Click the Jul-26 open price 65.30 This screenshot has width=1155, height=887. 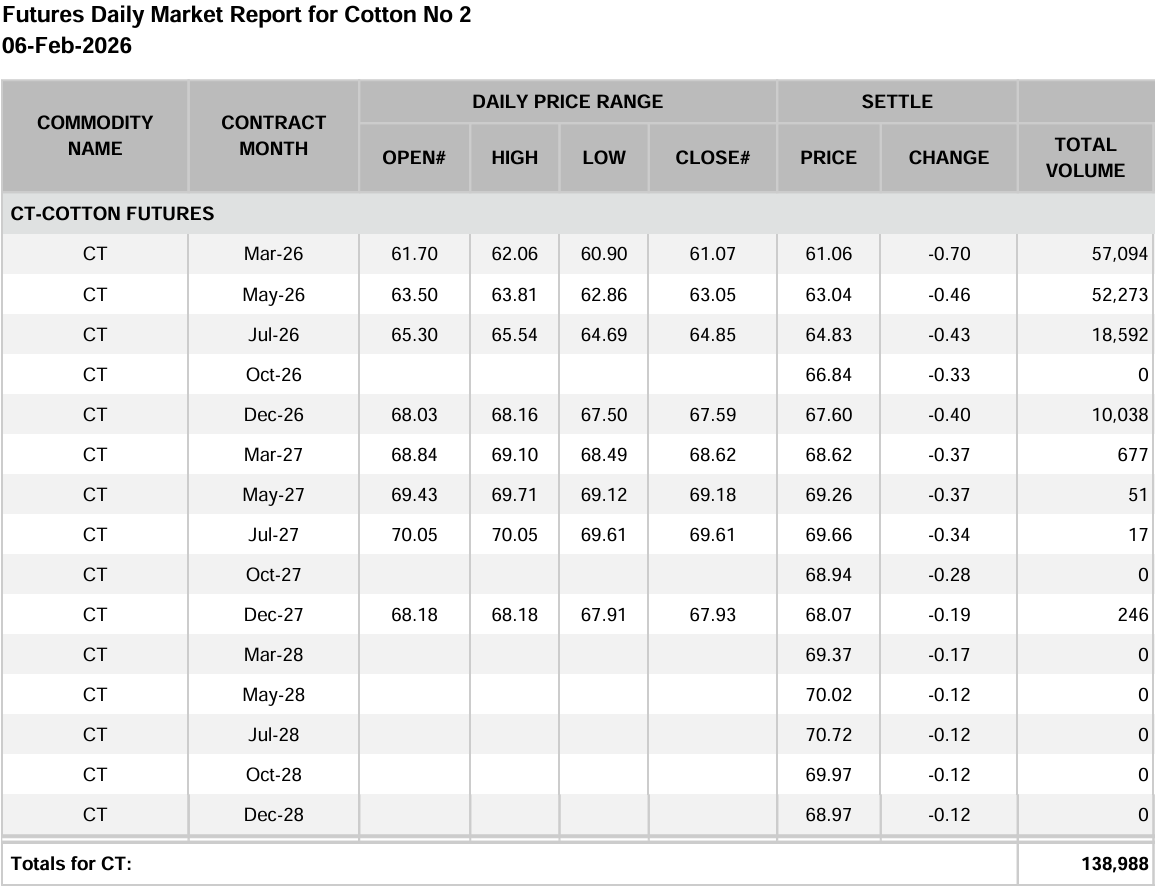coord(414,335)
